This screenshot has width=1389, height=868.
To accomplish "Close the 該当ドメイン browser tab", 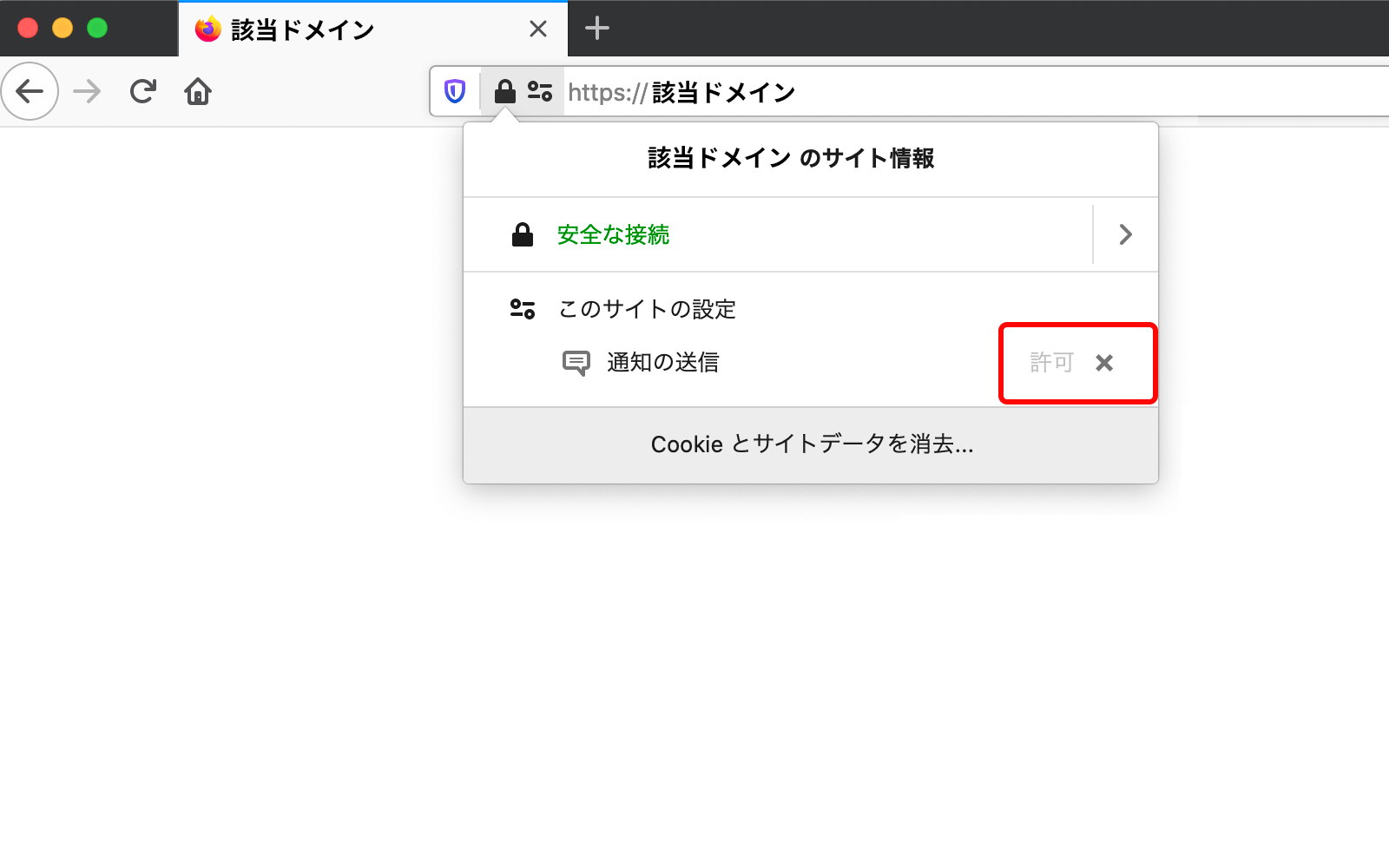I will click(x=538, y=30).
